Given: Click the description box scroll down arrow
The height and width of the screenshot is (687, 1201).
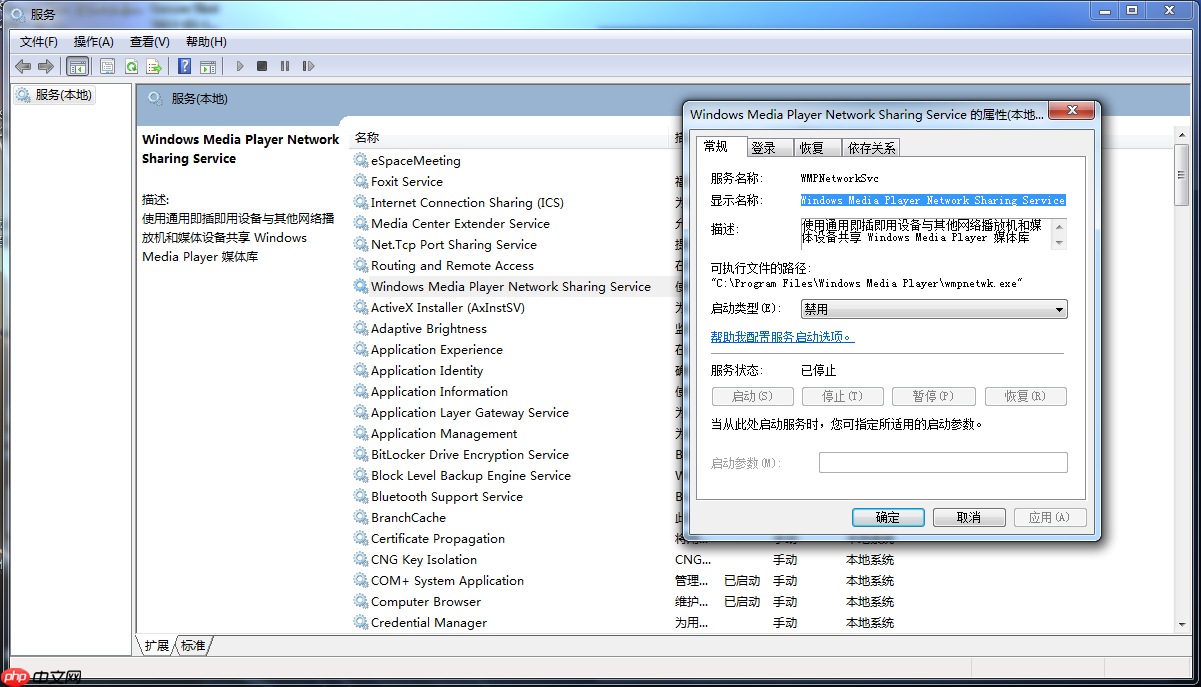Looking at the screenshot, I should point(1060,242).
